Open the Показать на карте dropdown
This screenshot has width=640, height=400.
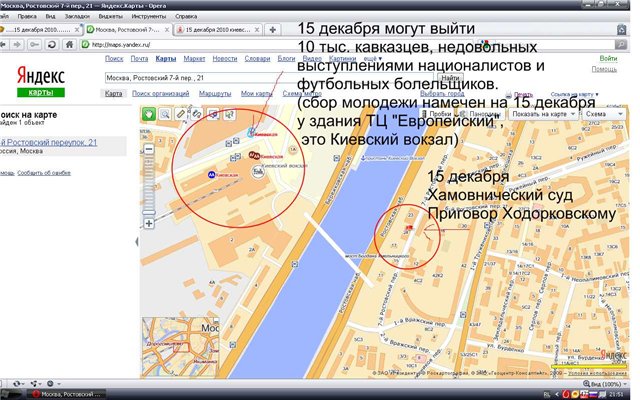(x=543, y=113)
